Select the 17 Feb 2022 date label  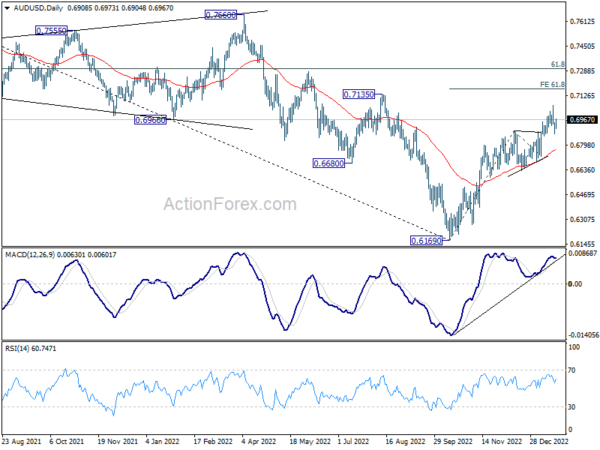pos(213,442)
